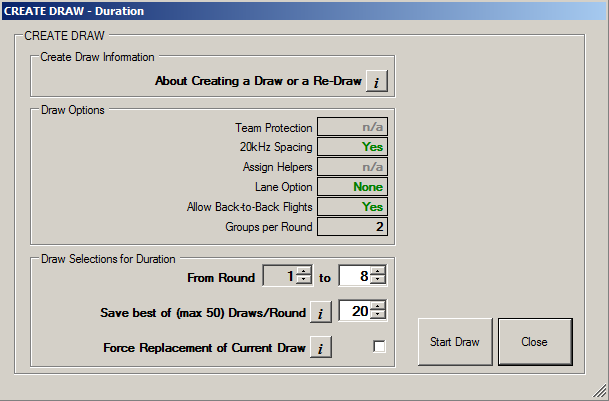Screen dimensions: 609x401
Task: Click 'Draw Selections for Duration' group title
Action: (108, 259)
